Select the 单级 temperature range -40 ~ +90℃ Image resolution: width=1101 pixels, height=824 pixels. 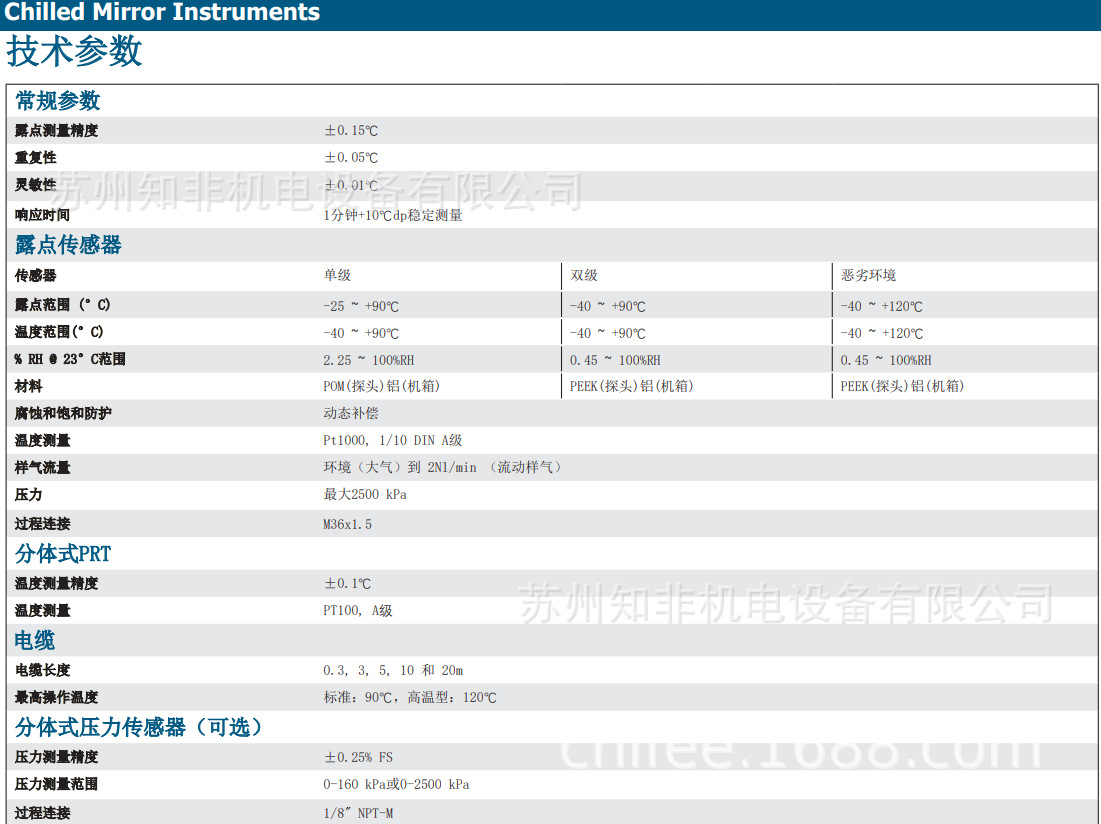click(x=361, y=333)
